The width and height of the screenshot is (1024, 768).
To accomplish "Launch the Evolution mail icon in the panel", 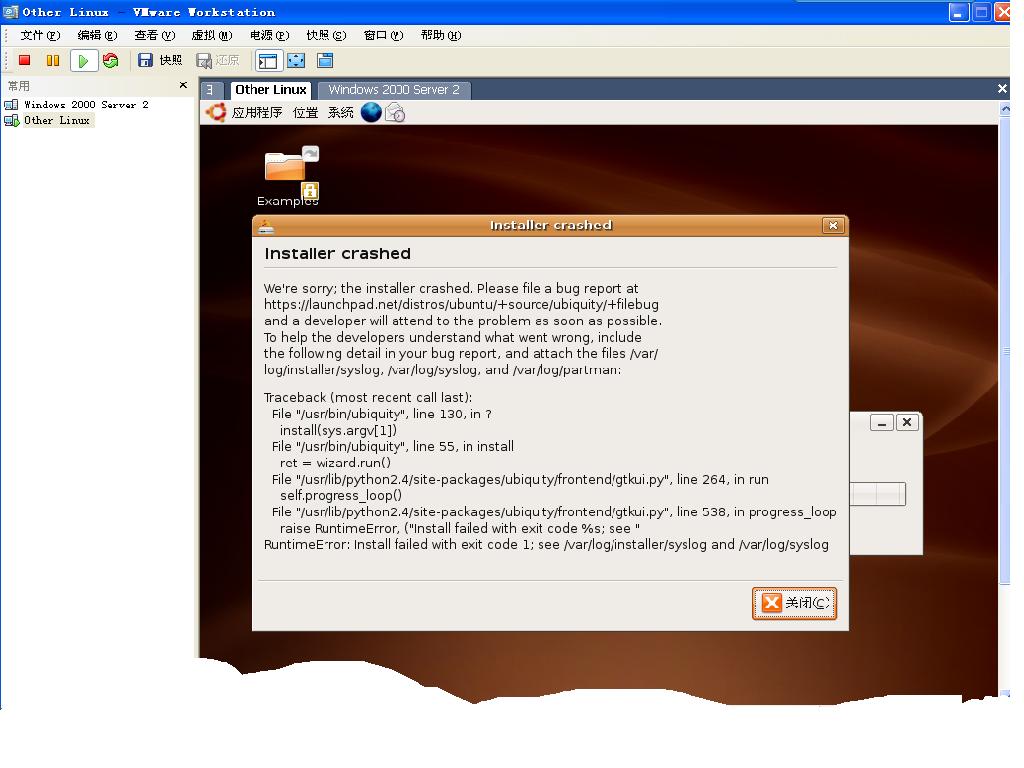I will 395,113.
